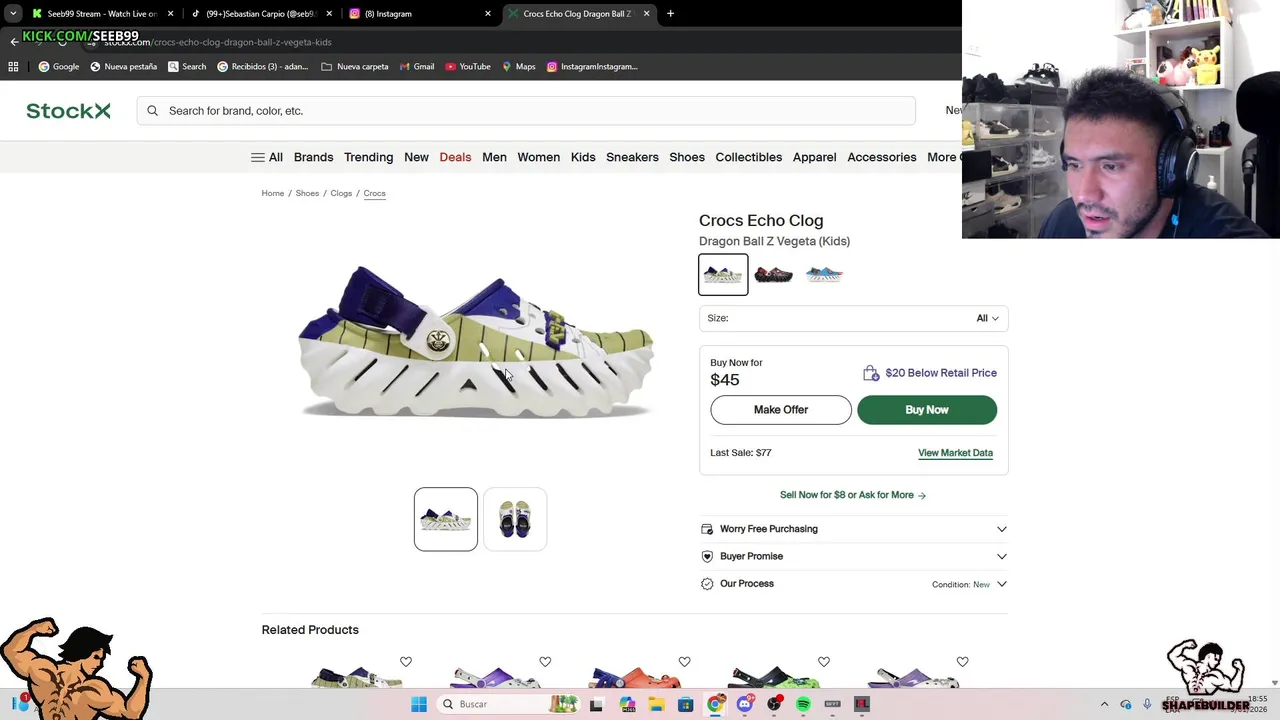Go to Crocs in the breadcrumb

(375, 193)
